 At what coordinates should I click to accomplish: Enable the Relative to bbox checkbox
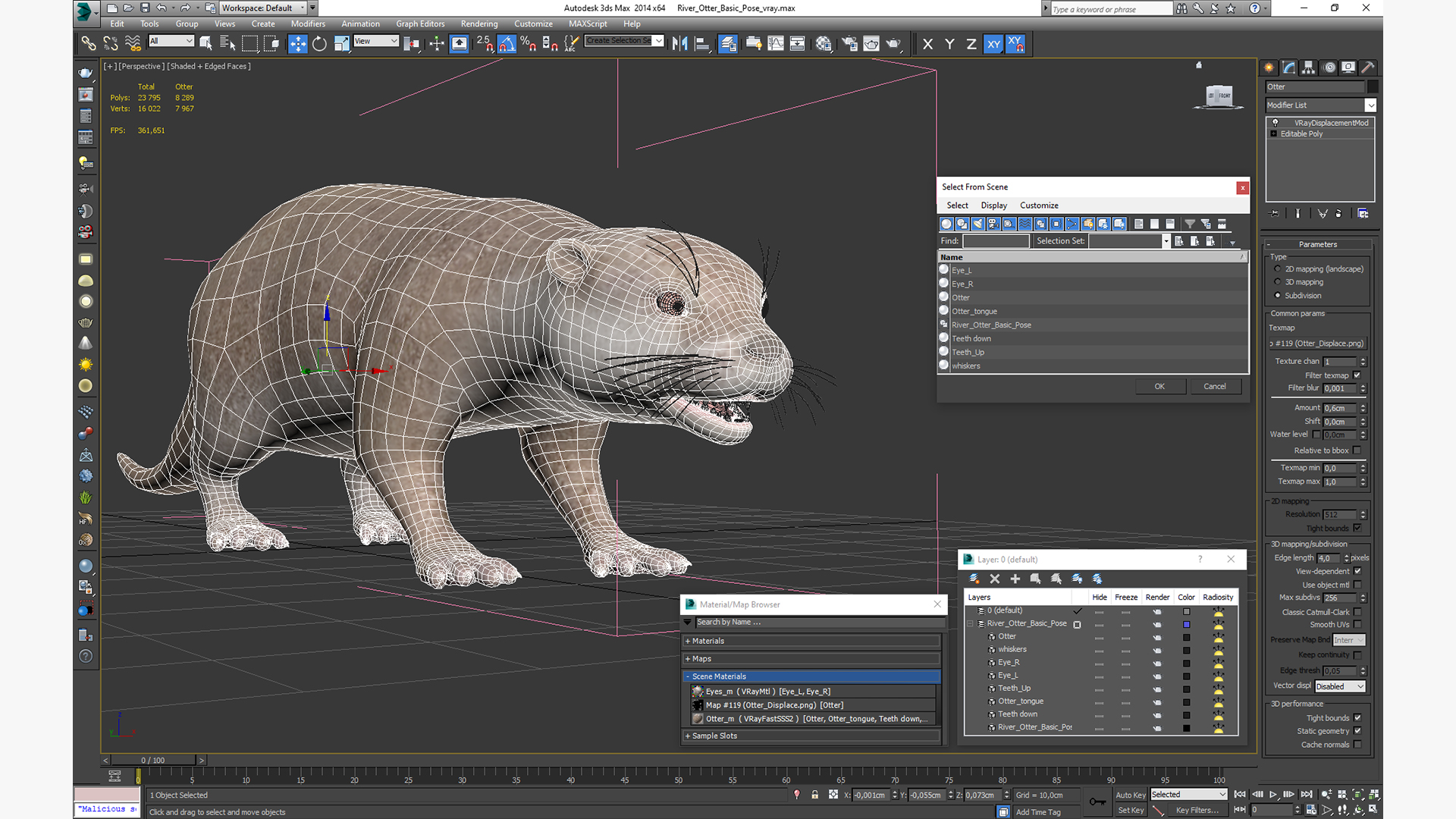(1357, 450)
